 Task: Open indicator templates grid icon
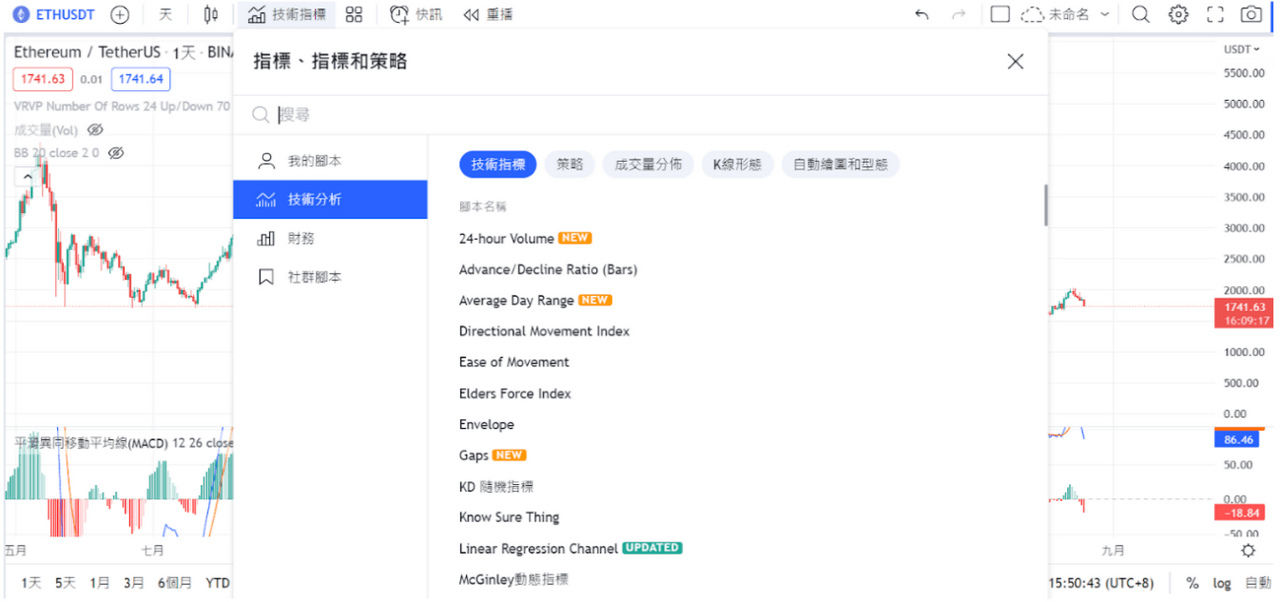[x=354, y=15]
